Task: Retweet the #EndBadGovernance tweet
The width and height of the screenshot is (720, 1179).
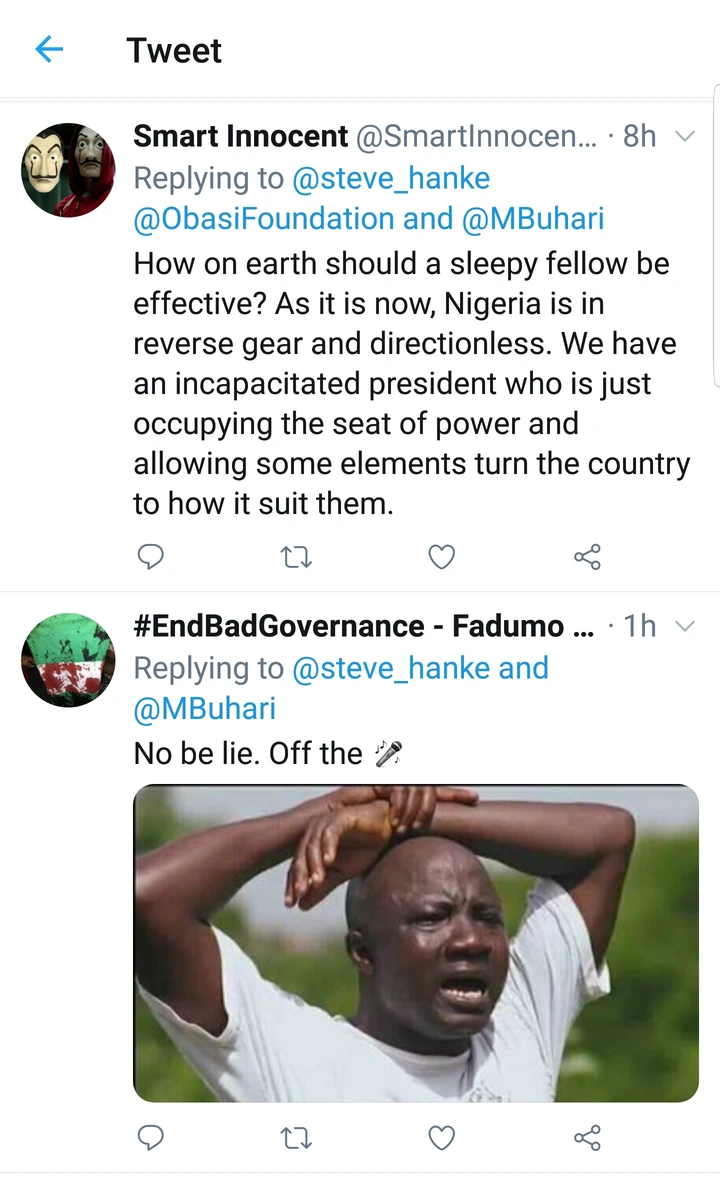Action: [296, 1137]
